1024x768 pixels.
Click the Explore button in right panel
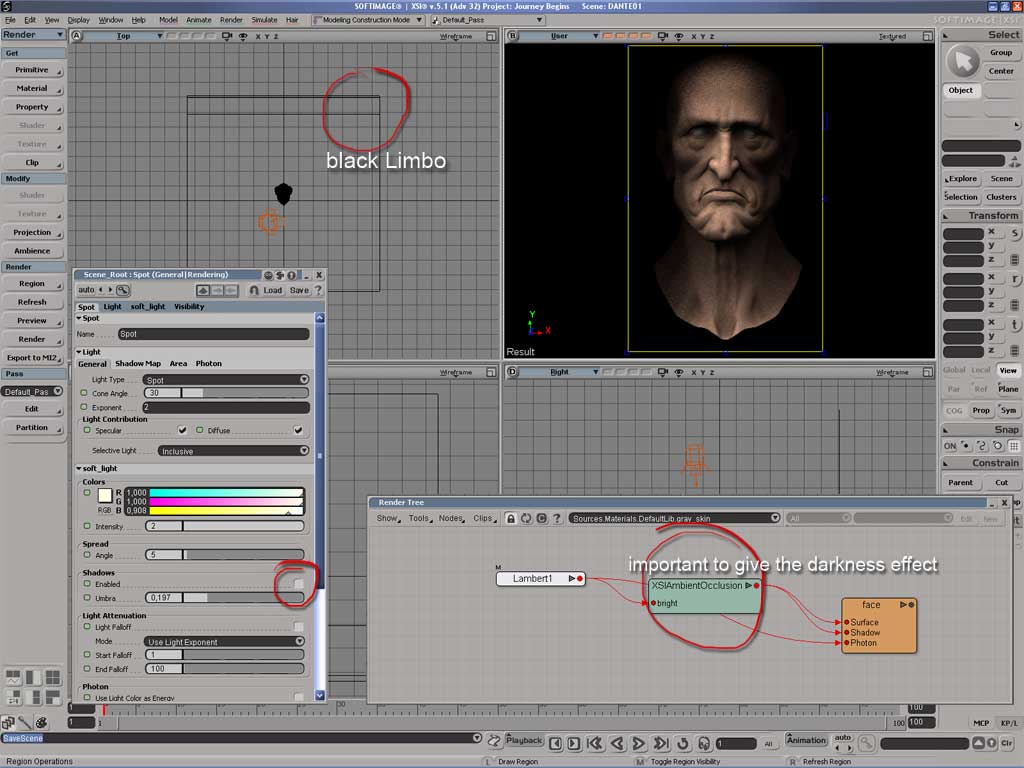tap(961, 178)
